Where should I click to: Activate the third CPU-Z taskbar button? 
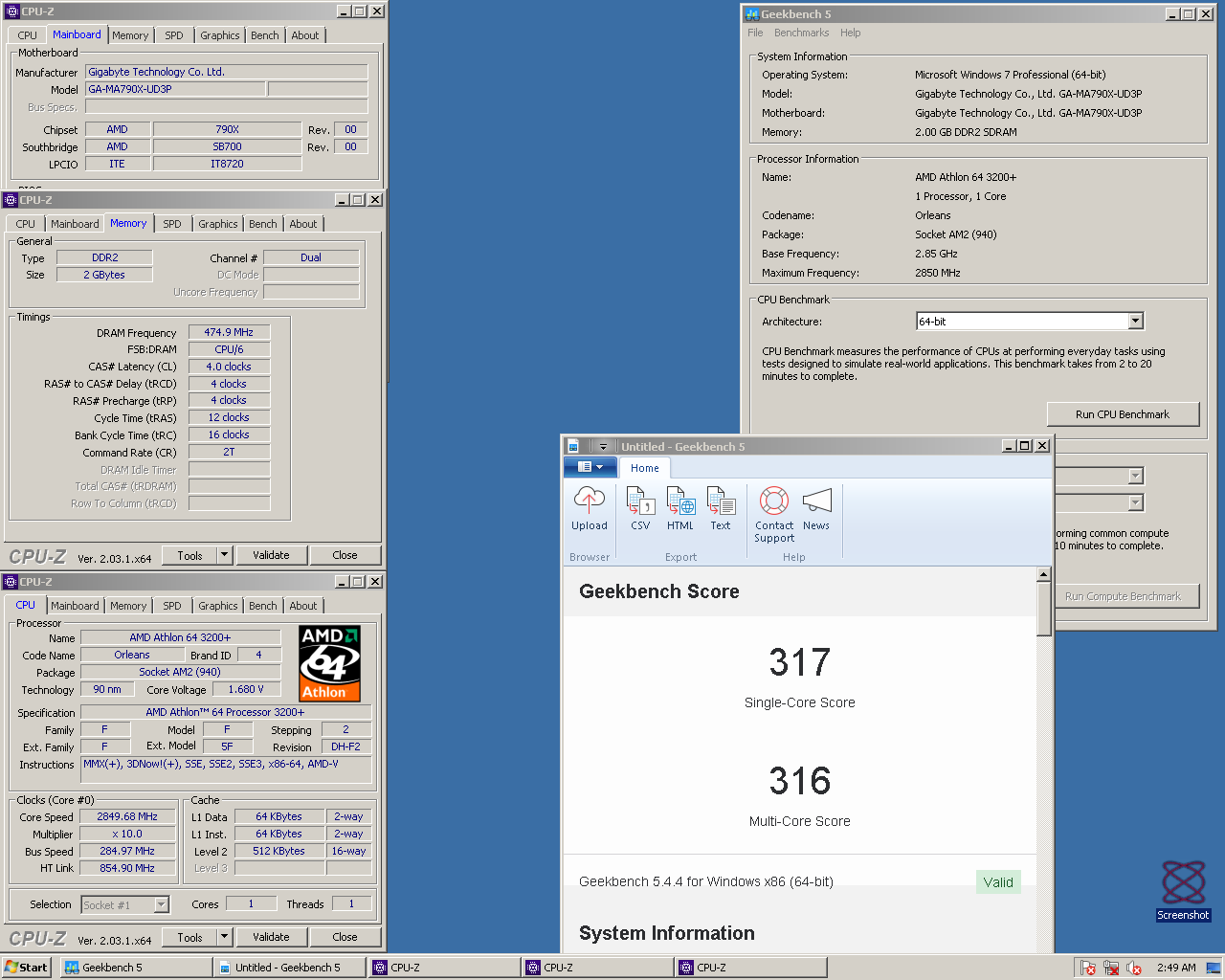tap(750, 968)
